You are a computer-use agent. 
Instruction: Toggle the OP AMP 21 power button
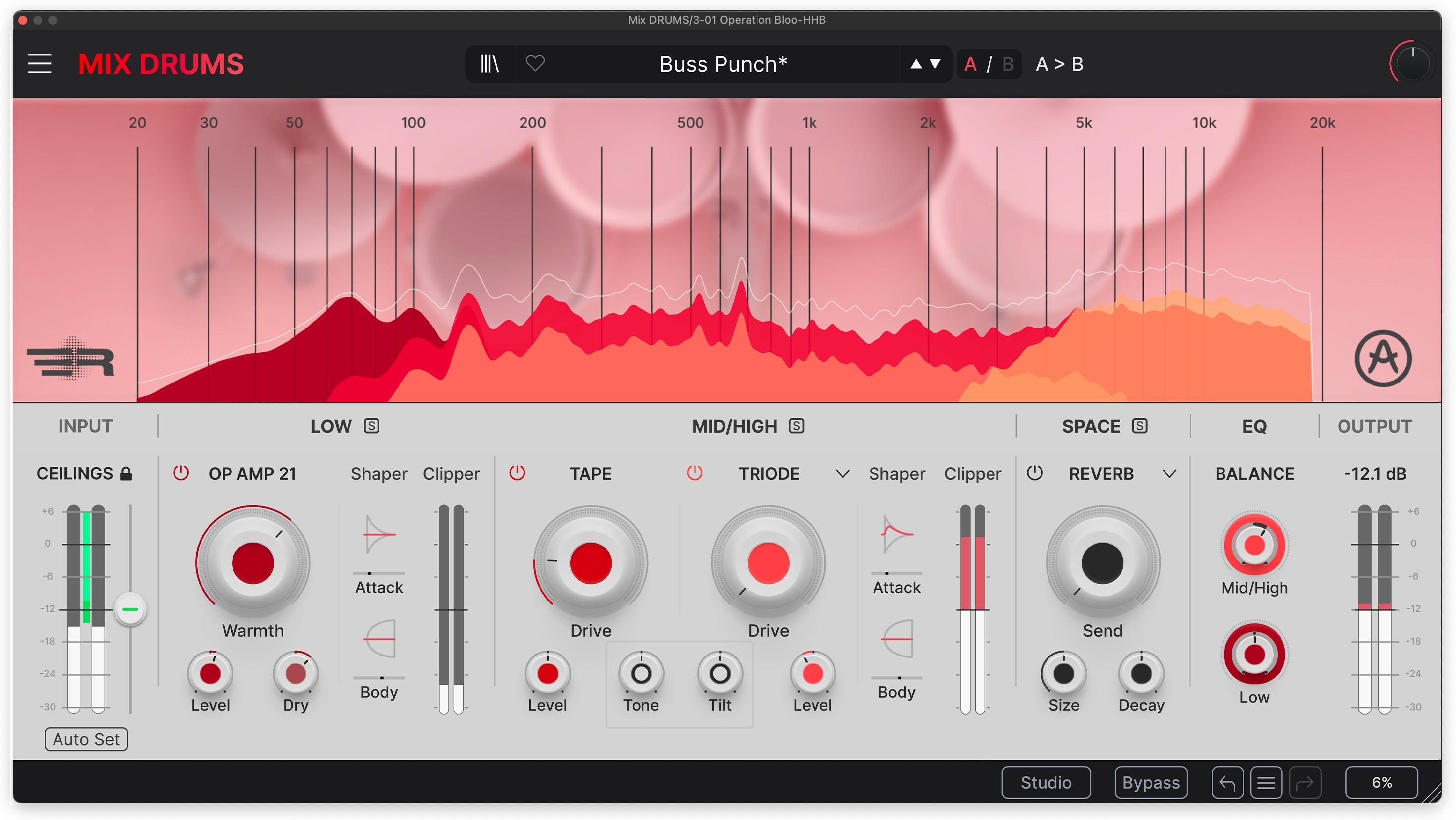(181, 473)
